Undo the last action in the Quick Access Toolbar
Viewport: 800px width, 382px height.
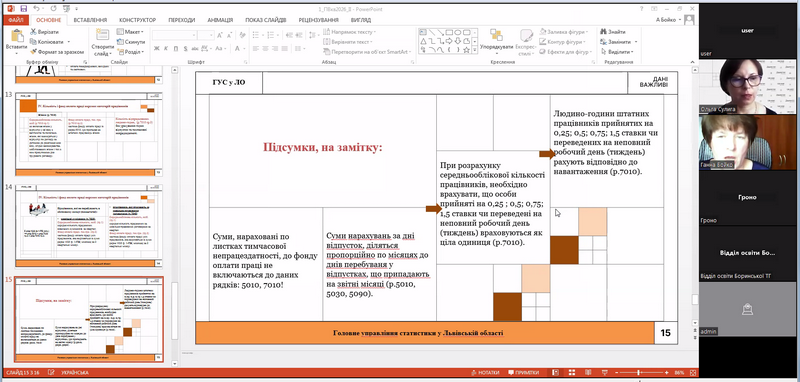point(35,9)
